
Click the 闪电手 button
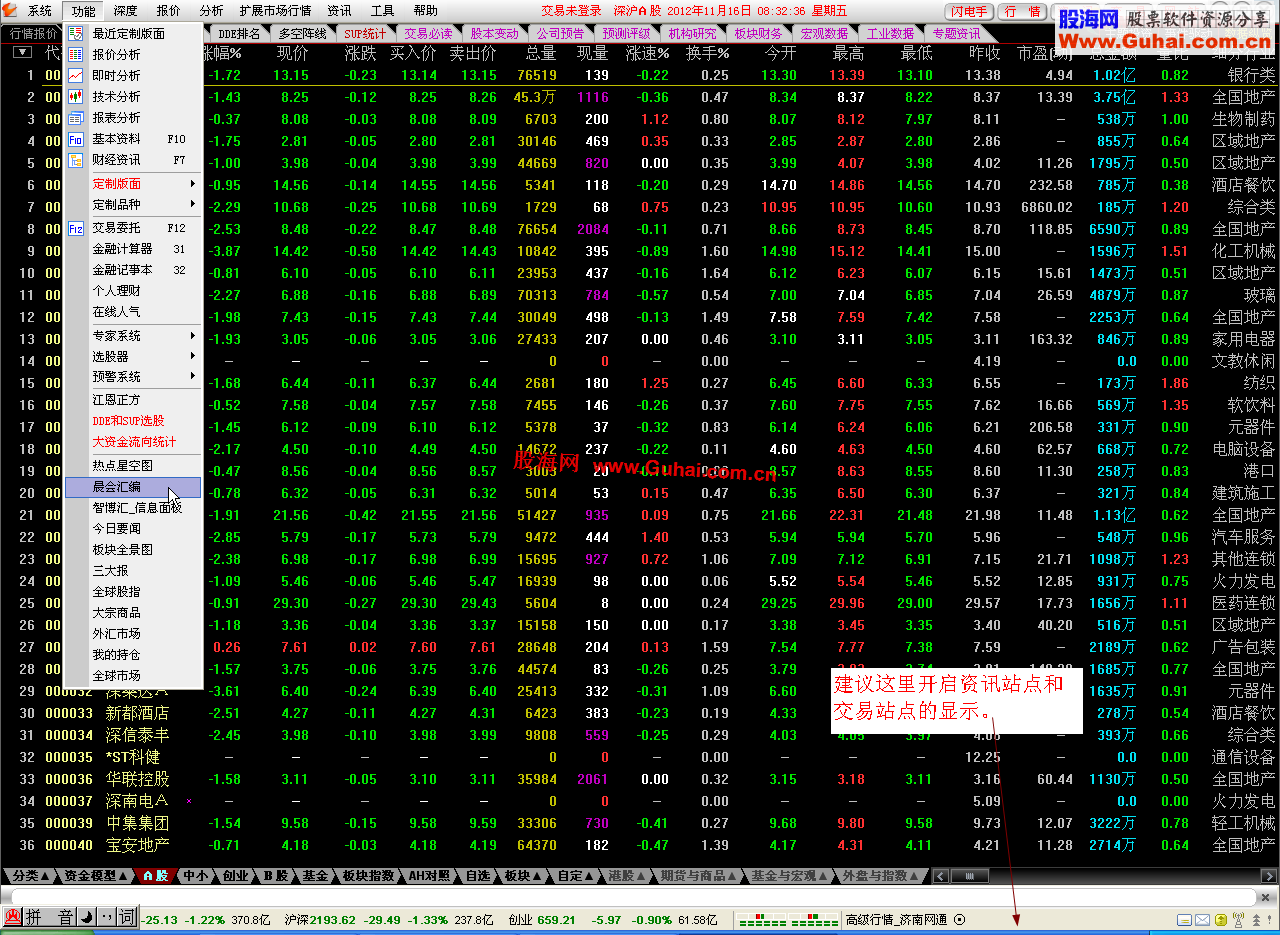969,11
